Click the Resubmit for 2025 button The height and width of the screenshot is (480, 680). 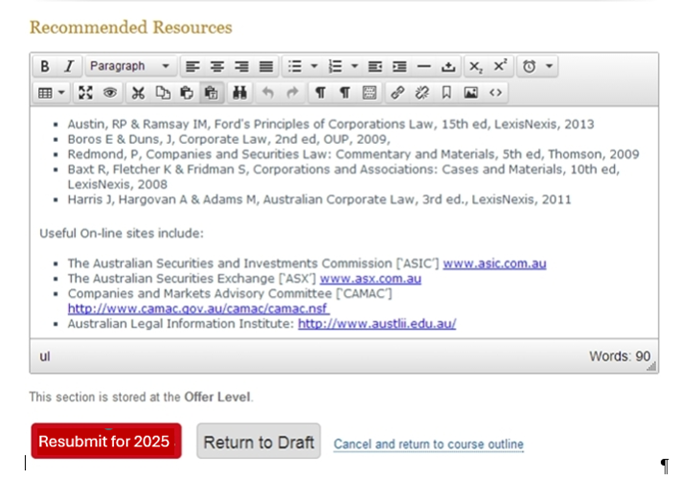click(x=106, y=441)
